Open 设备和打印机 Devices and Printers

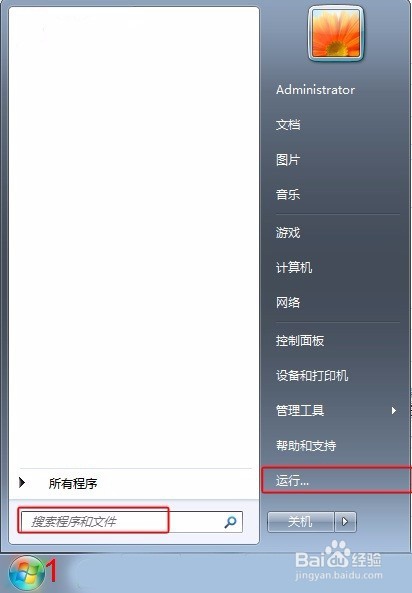pyautogui.click(x=312, y=376)
